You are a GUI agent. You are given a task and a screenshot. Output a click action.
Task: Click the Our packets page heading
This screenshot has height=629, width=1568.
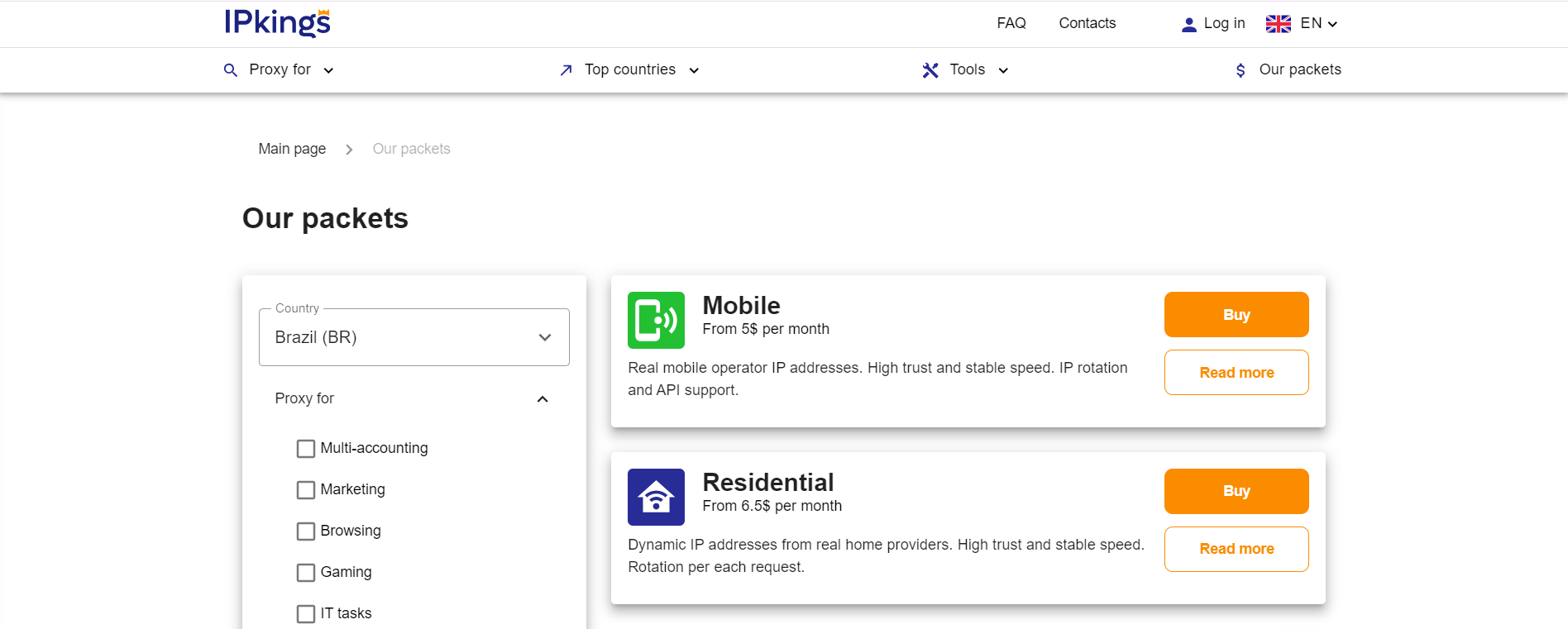click(325, 218)
